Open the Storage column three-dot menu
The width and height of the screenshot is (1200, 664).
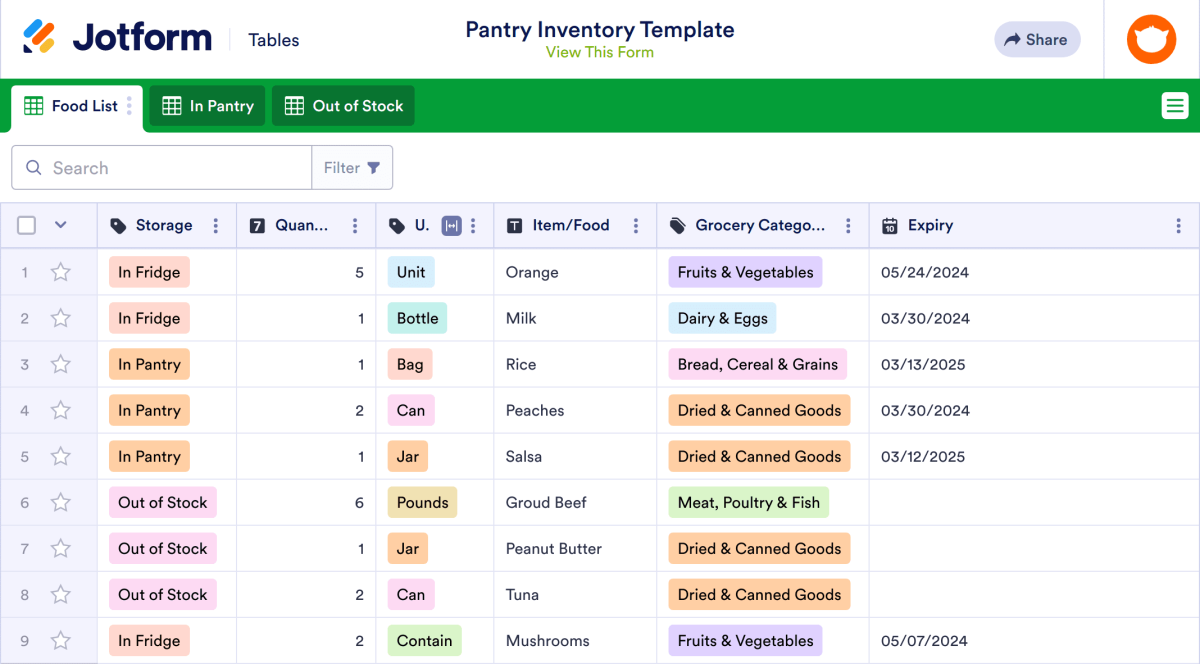point(215,225)
